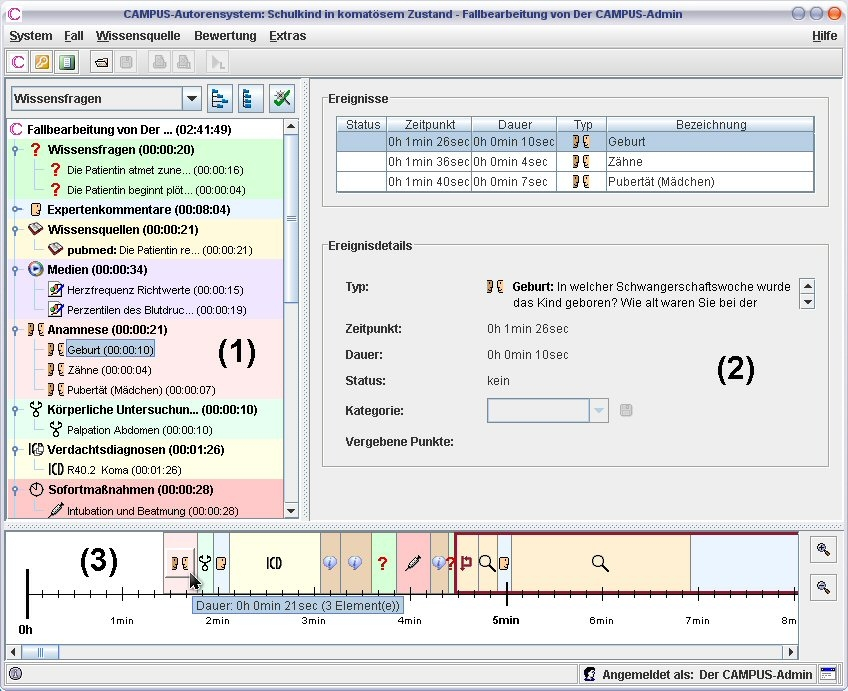The width and height of the screenshot is (848, 691).
Task: Click the play-disc icon beside Medien
Action: pos(36,269)
